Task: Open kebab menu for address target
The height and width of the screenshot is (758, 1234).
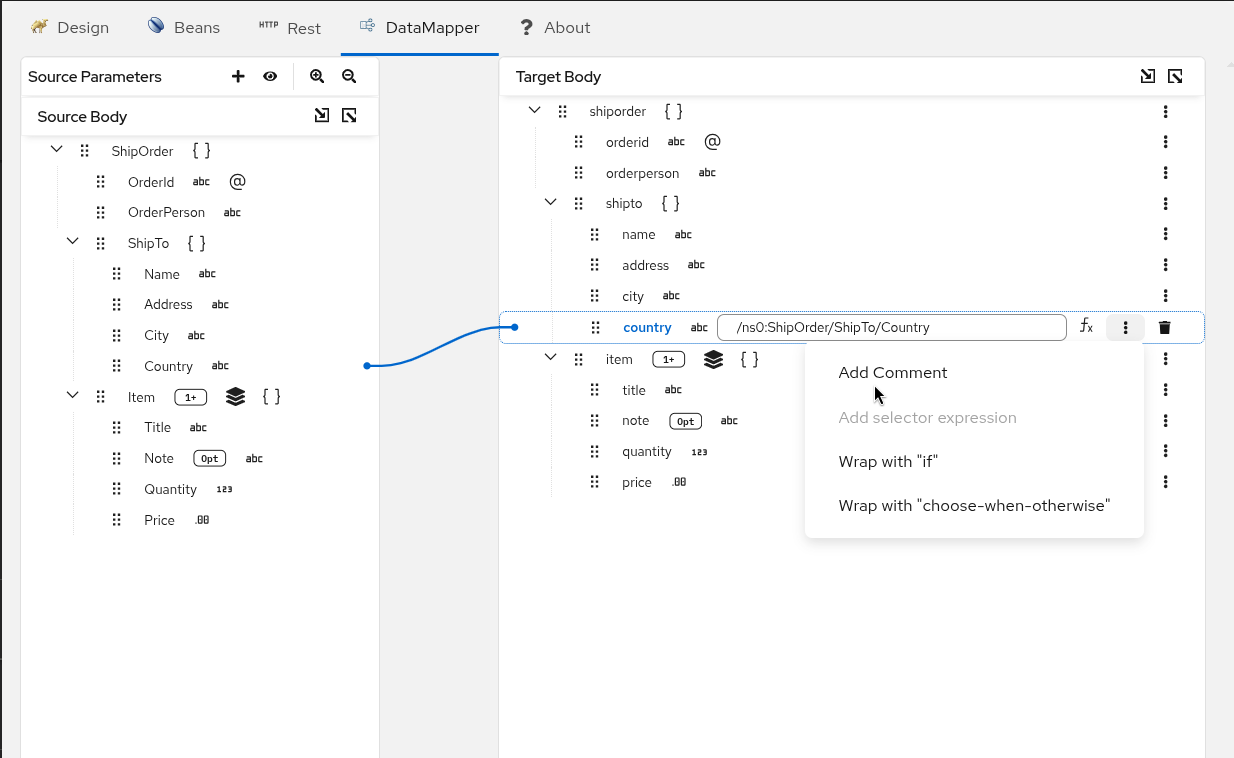Action: pos(1165,265)
